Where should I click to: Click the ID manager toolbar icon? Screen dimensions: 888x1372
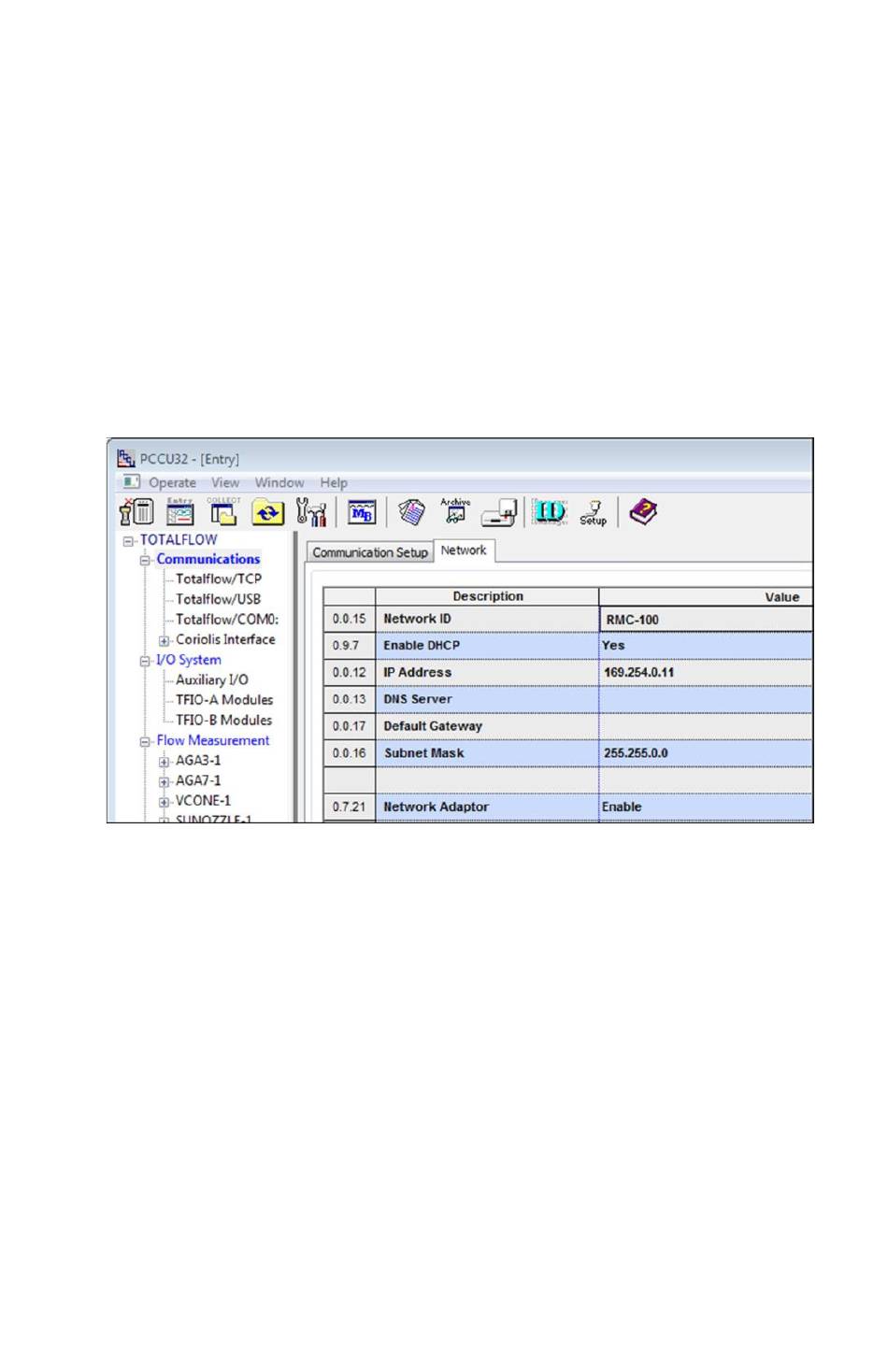[x=550, y=511]
